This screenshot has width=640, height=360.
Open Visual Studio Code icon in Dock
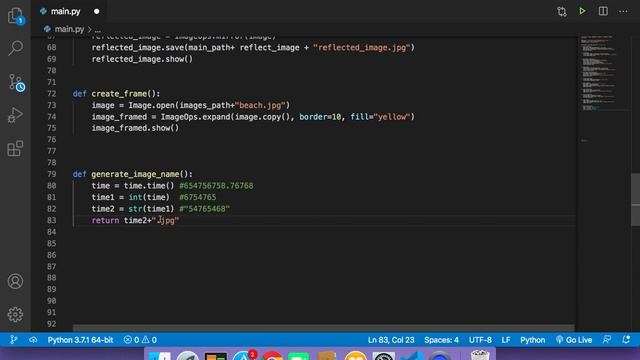[x=412, y=357]
